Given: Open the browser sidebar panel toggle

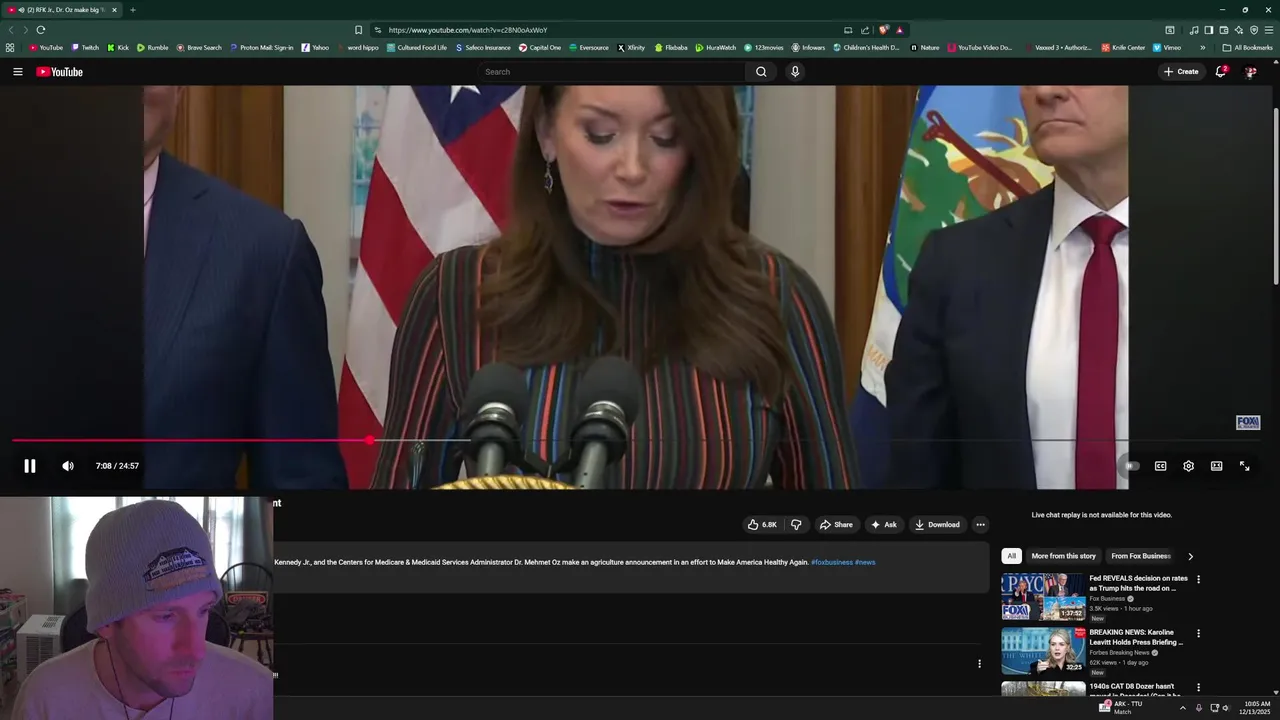Looking at the screenshot, I should [1208, 30].
